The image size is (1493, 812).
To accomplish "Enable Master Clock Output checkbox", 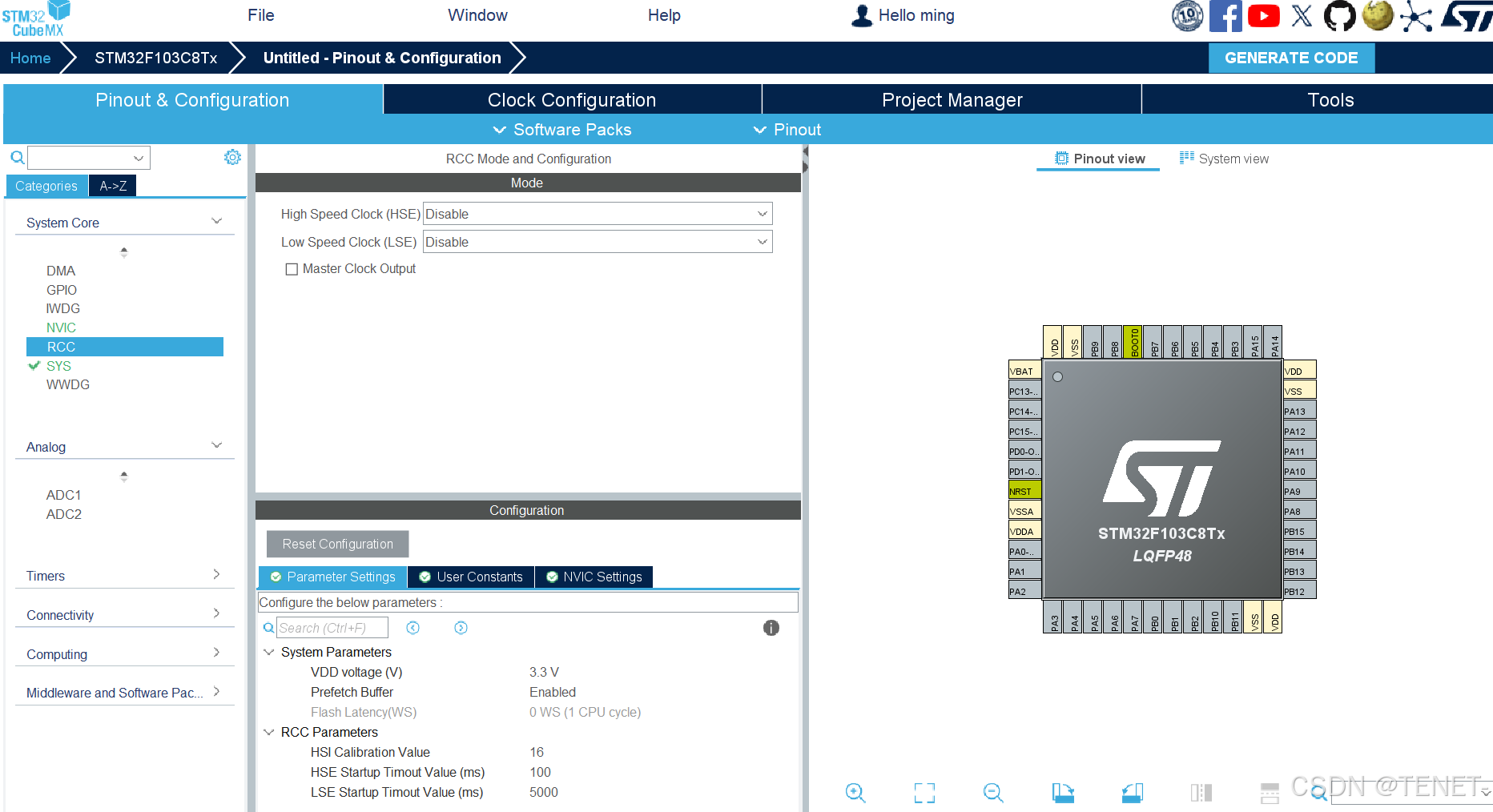I will (x=292, y=269).
